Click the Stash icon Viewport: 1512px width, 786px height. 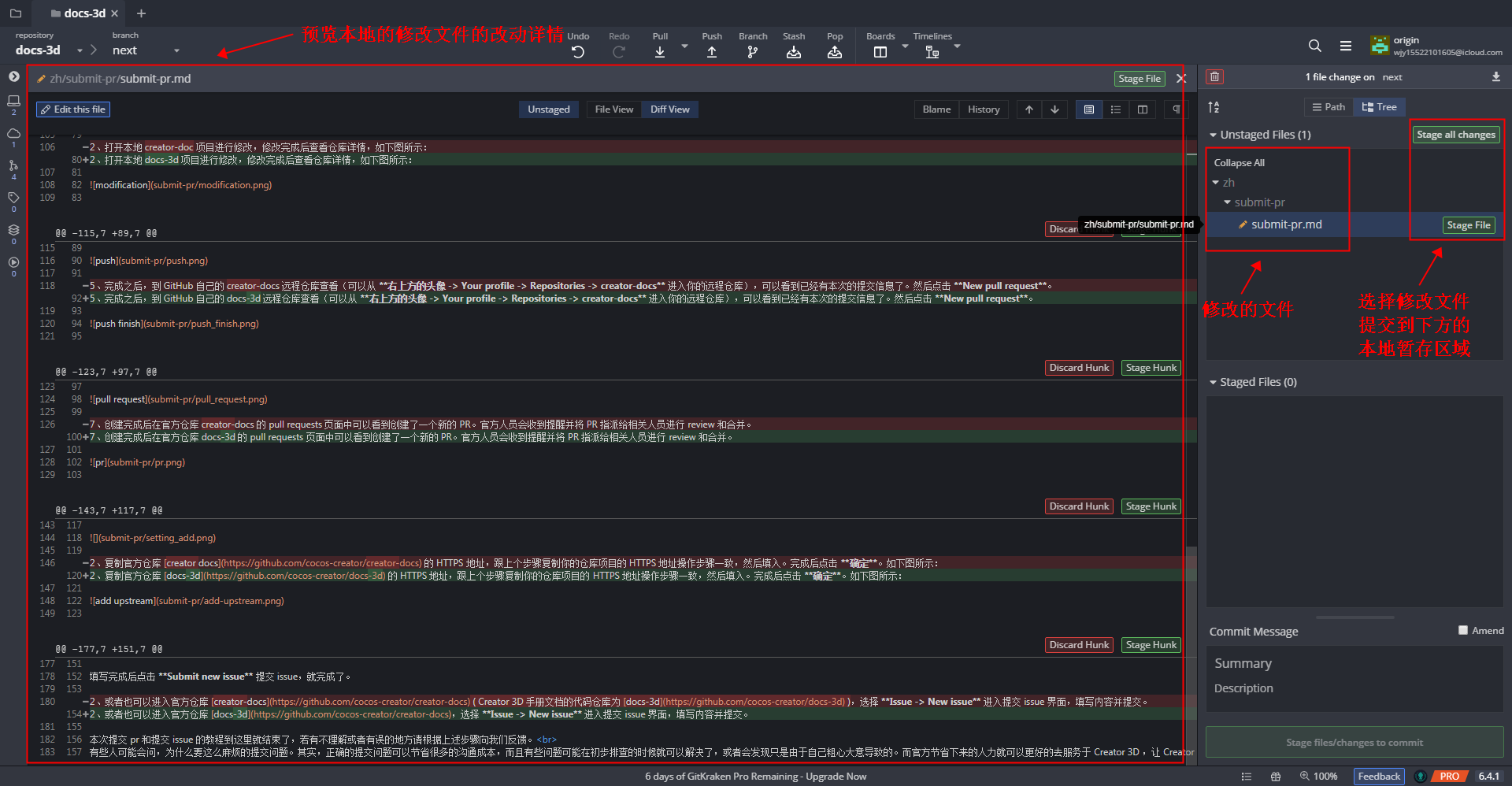pos(794,52)
